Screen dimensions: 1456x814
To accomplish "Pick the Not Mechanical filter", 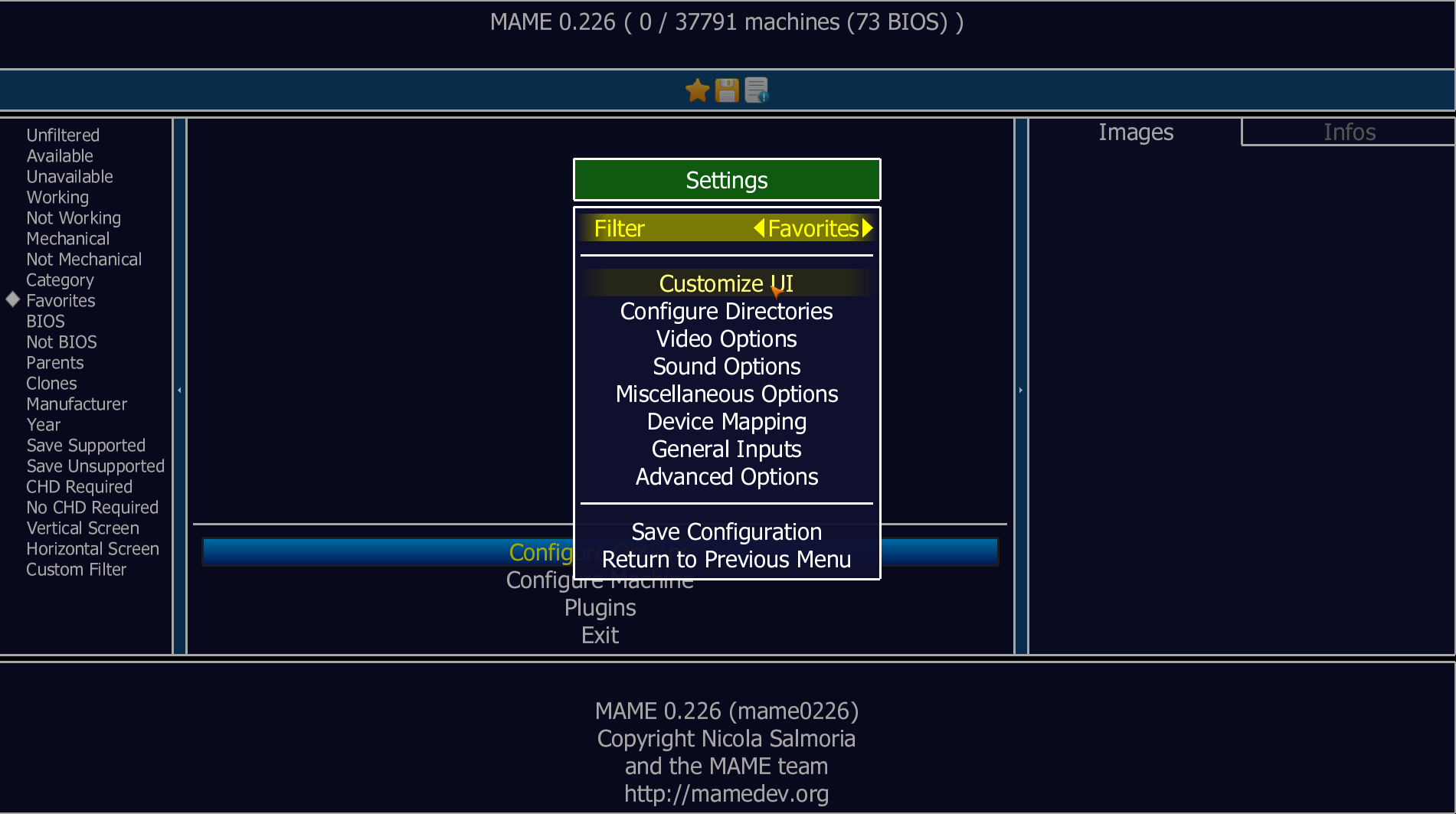I will (84, 259).
